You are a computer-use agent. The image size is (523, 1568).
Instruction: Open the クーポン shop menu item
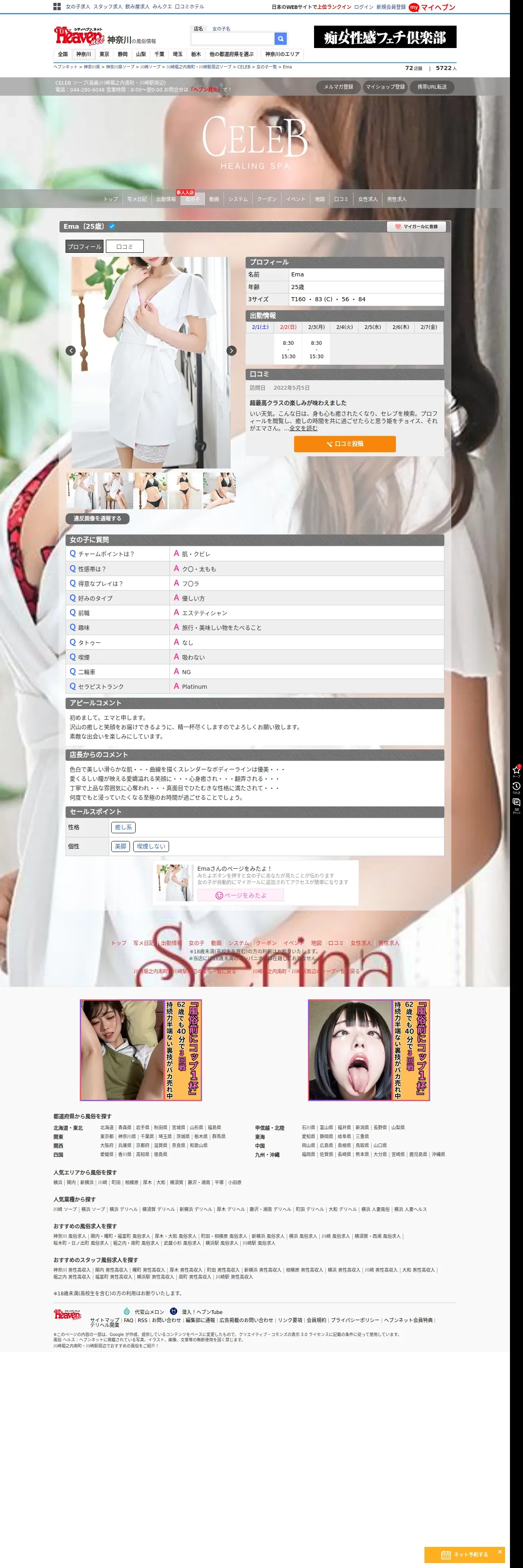pyautogui.click(x=267, y=199)
